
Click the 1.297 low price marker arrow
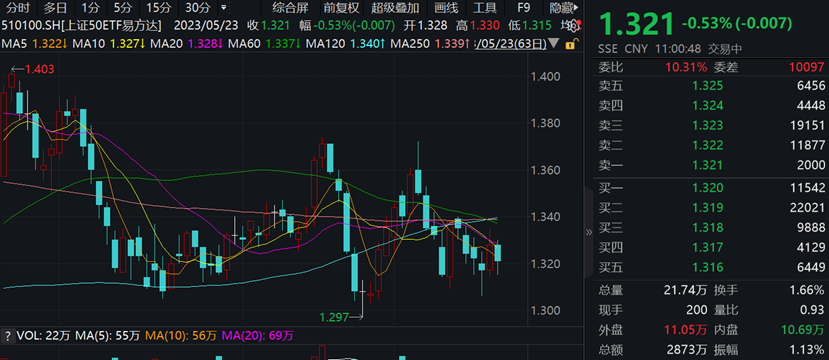pyautogui.click(x=356, y=317)
